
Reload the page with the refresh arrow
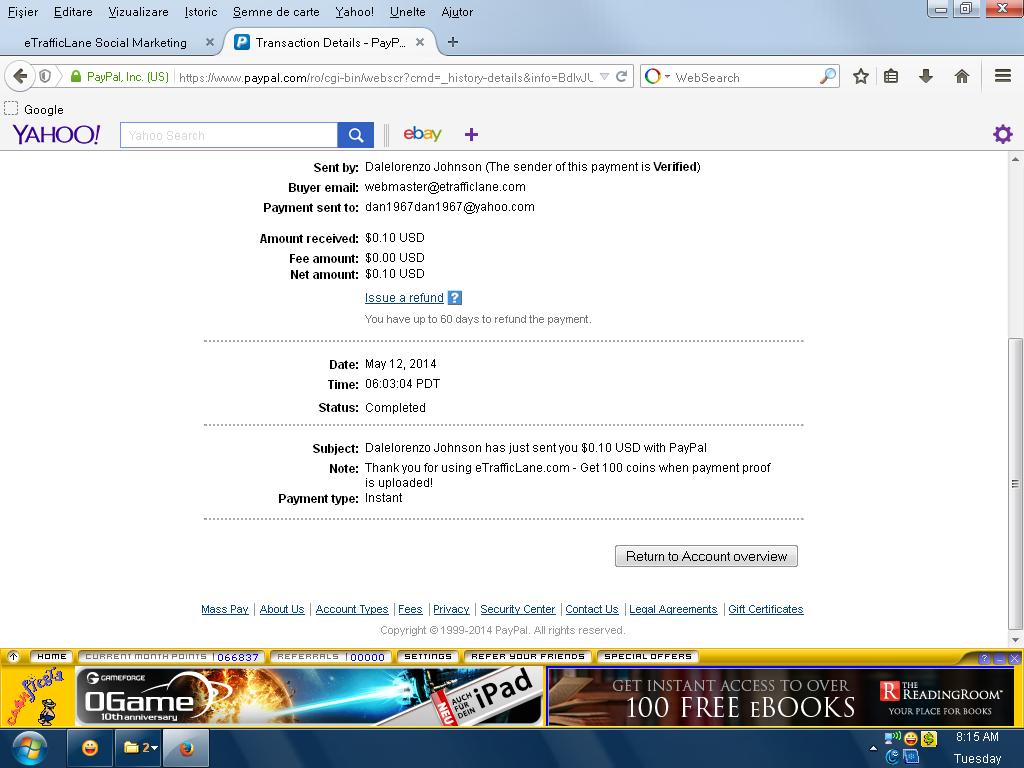622,76
